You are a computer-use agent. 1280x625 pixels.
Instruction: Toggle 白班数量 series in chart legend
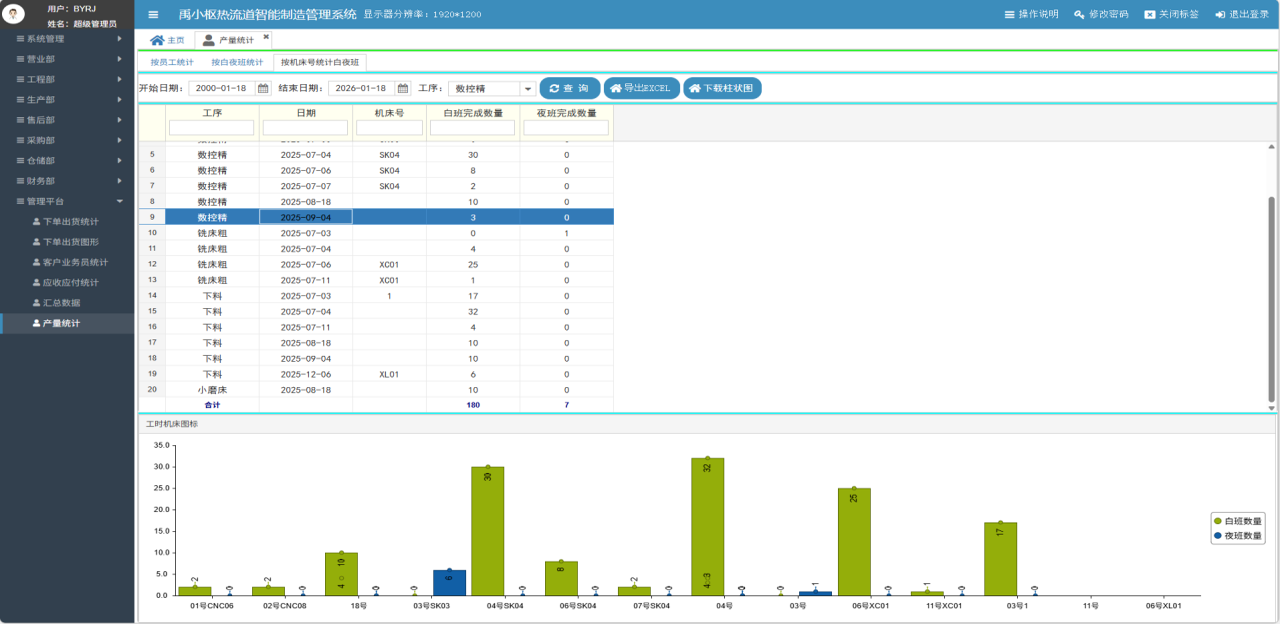[x=1237, y=521]
